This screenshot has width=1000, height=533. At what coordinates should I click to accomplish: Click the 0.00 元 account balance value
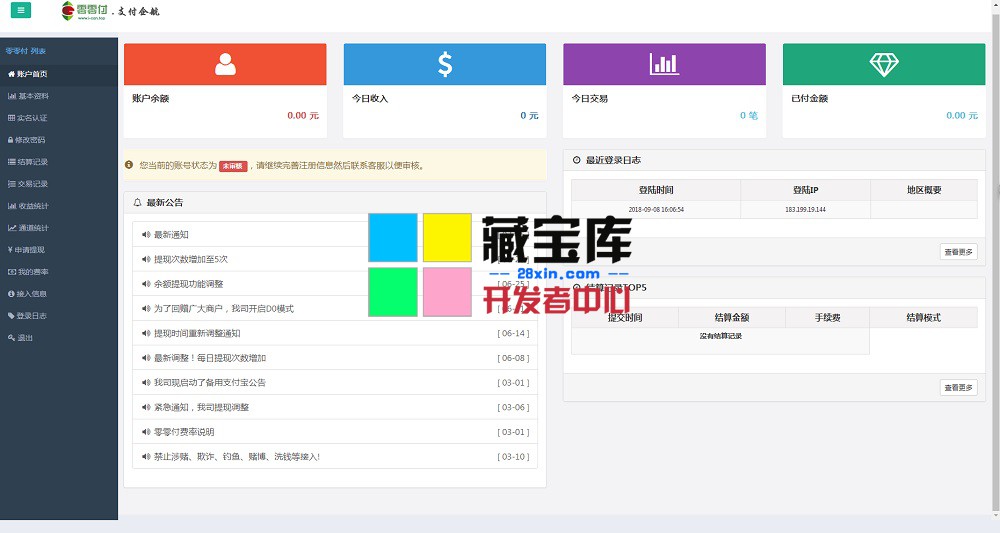click(x=303, y=115)
